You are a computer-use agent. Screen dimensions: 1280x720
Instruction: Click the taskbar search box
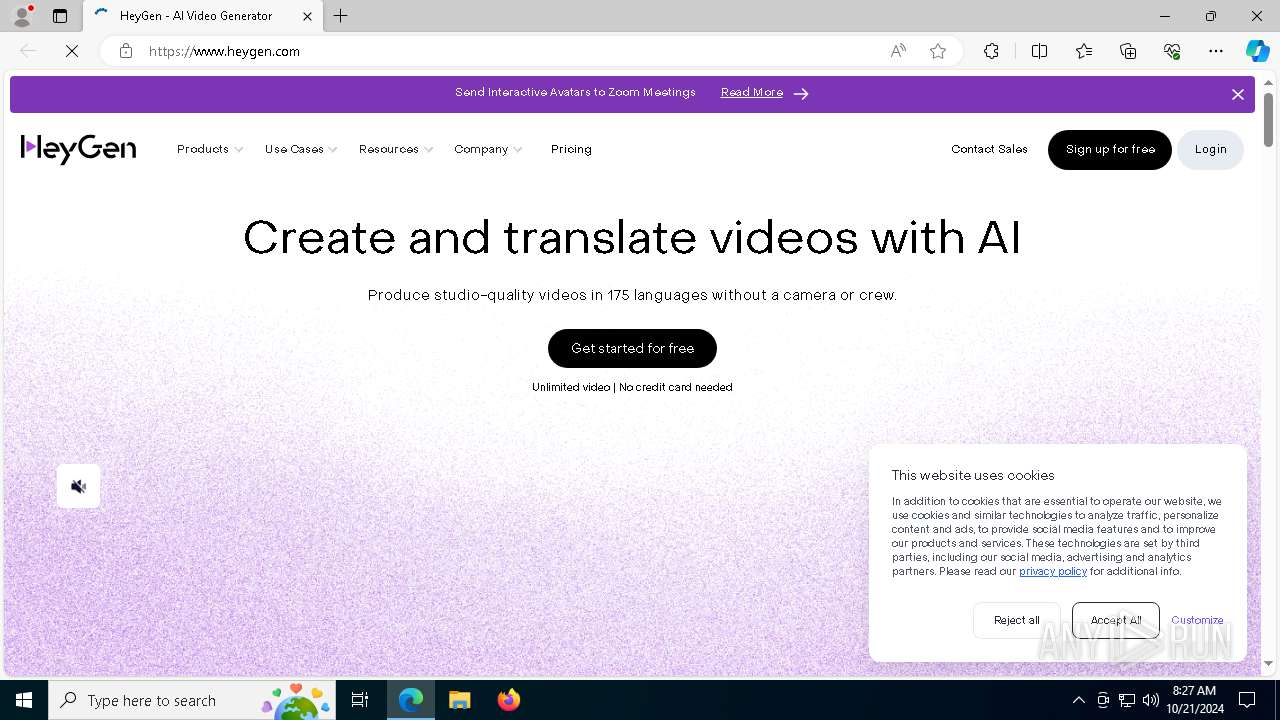coord(191,700)
